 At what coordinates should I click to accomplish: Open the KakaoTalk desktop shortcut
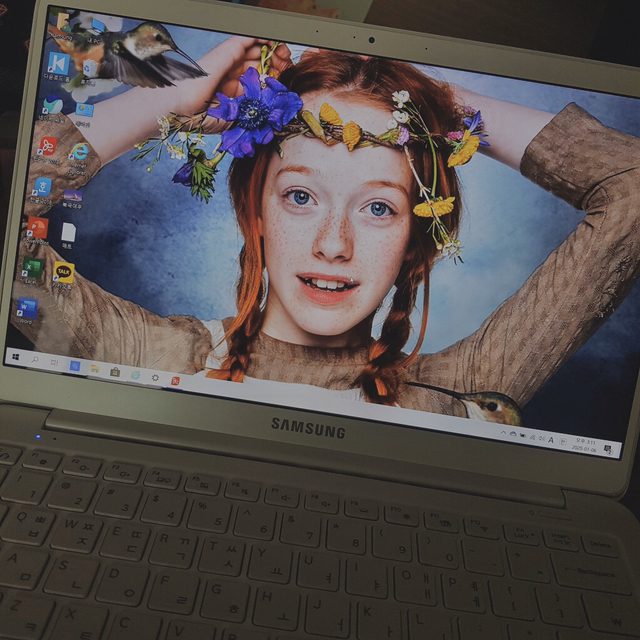(x=63, y=275)
